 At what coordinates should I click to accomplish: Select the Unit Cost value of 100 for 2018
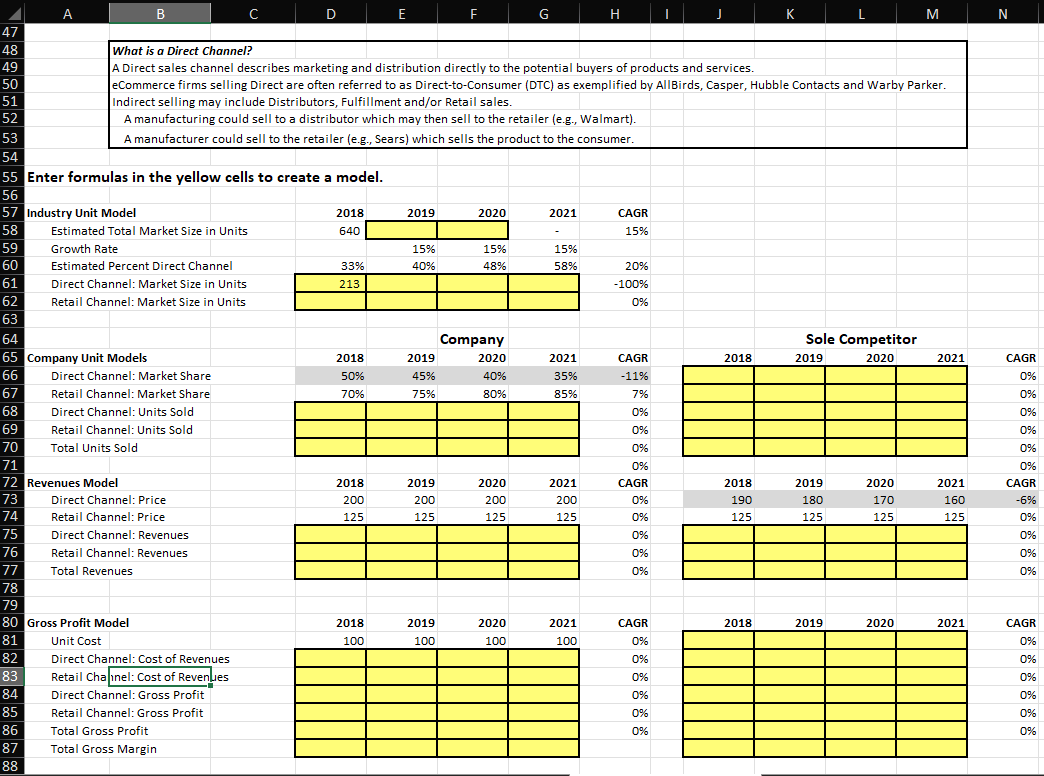[330, 640]
